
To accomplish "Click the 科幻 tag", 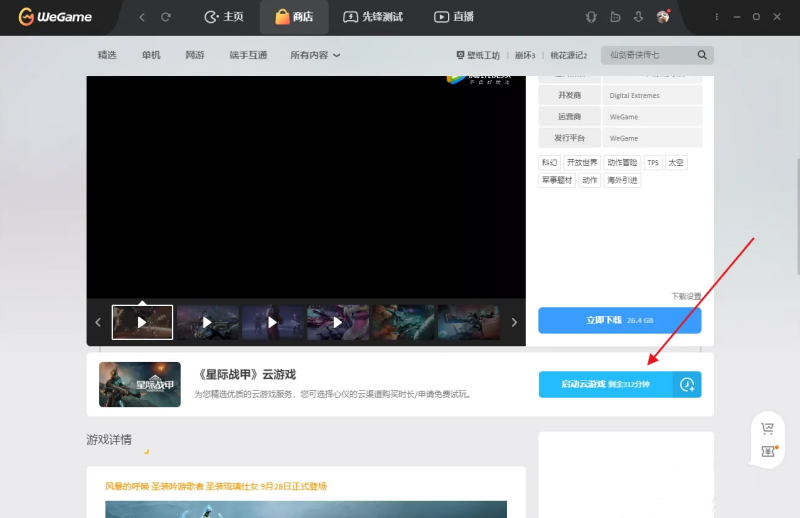I will pos(549,162).
